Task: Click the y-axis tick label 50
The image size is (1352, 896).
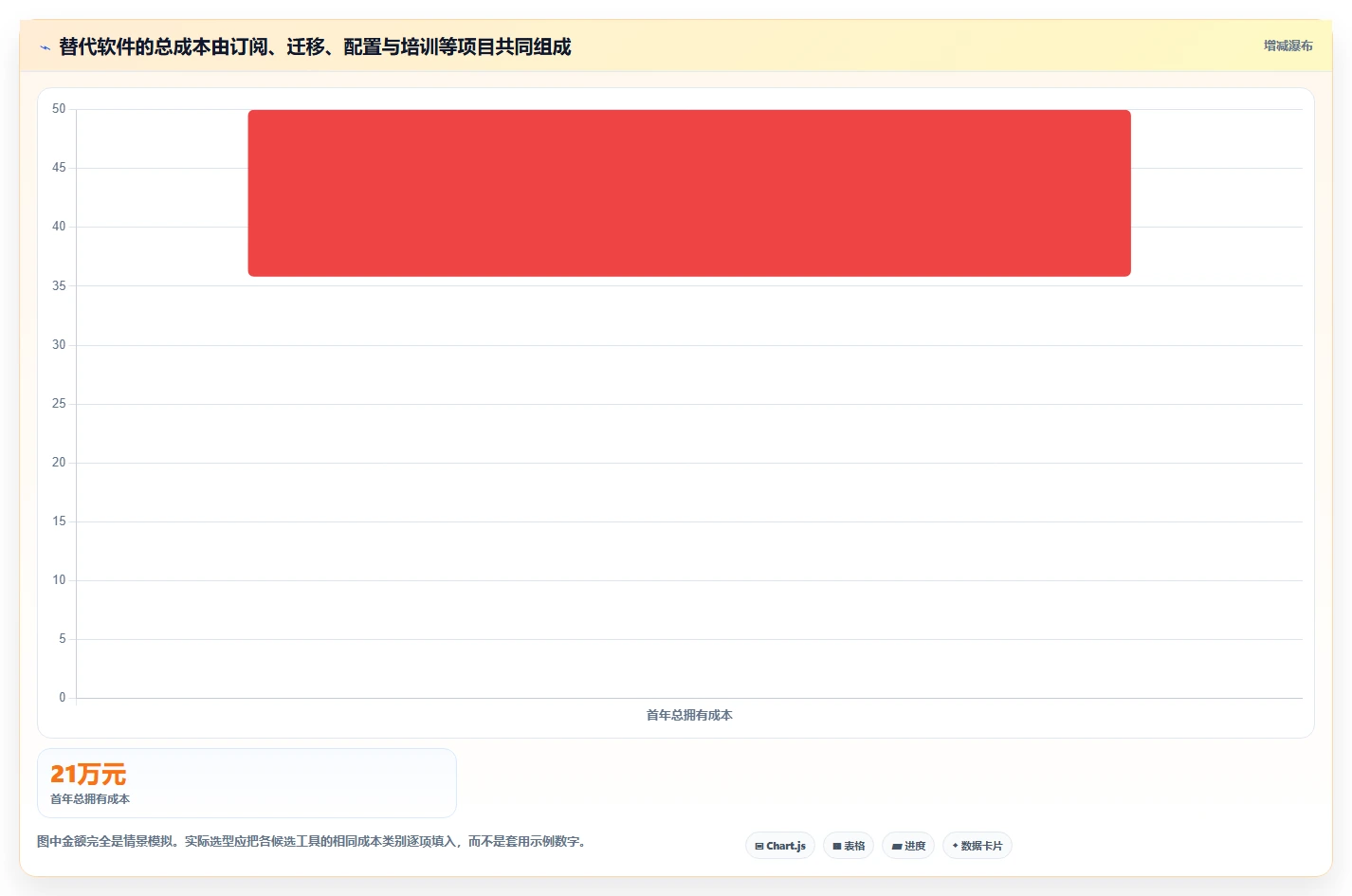Action: click(59, 109)
